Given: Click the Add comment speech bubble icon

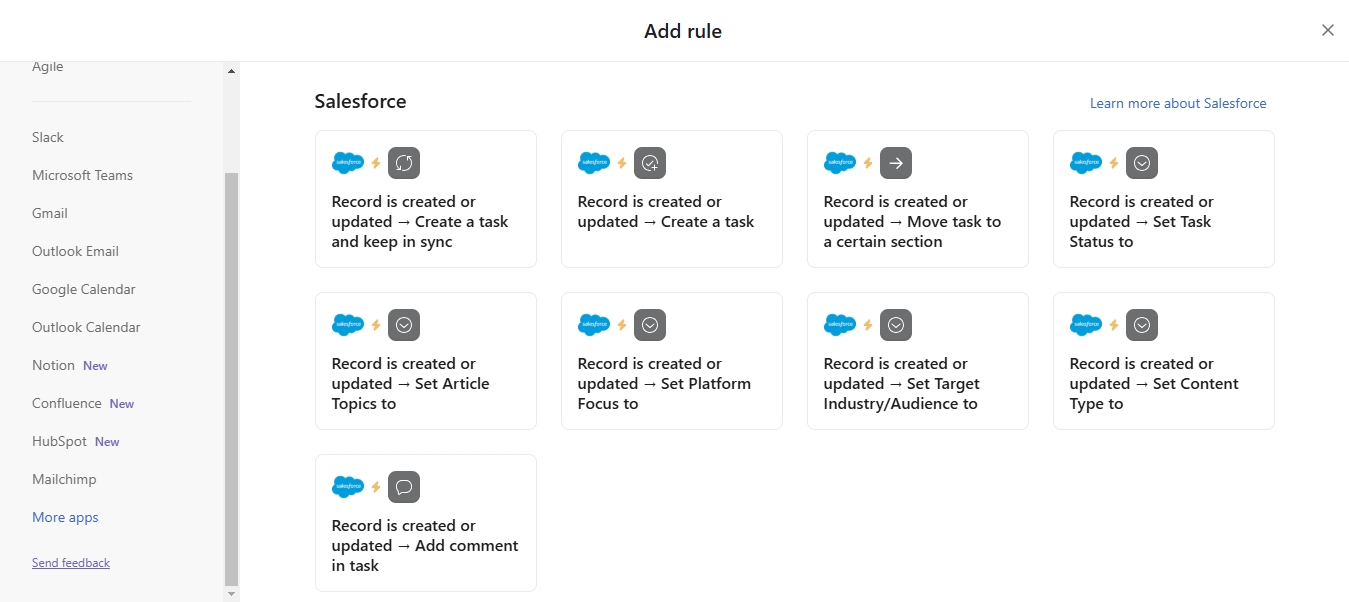Looking at the screenshot, I should (404, 487).
